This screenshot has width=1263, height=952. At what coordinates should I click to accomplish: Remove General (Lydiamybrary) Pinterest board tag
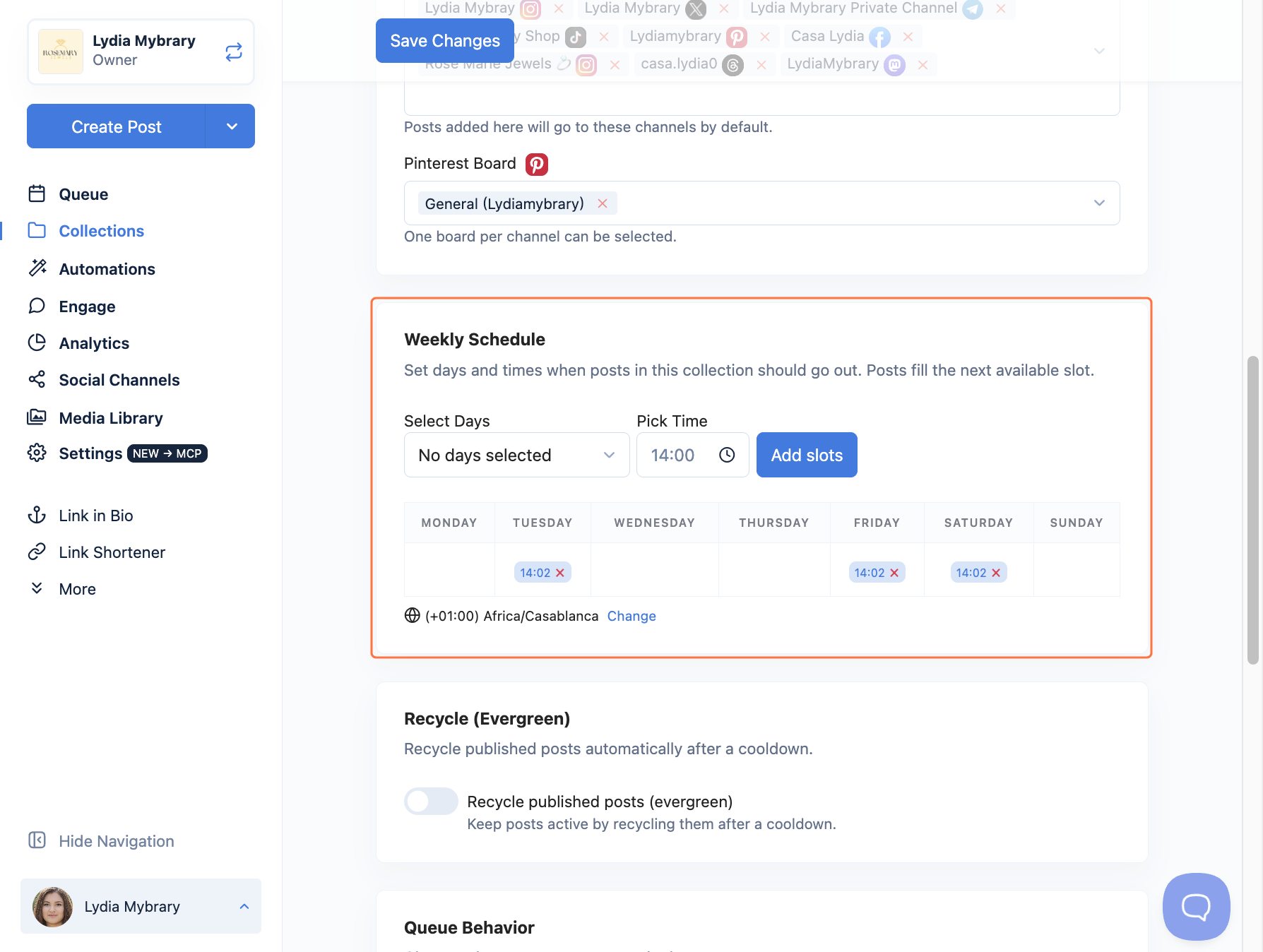[x=603, y=203]
